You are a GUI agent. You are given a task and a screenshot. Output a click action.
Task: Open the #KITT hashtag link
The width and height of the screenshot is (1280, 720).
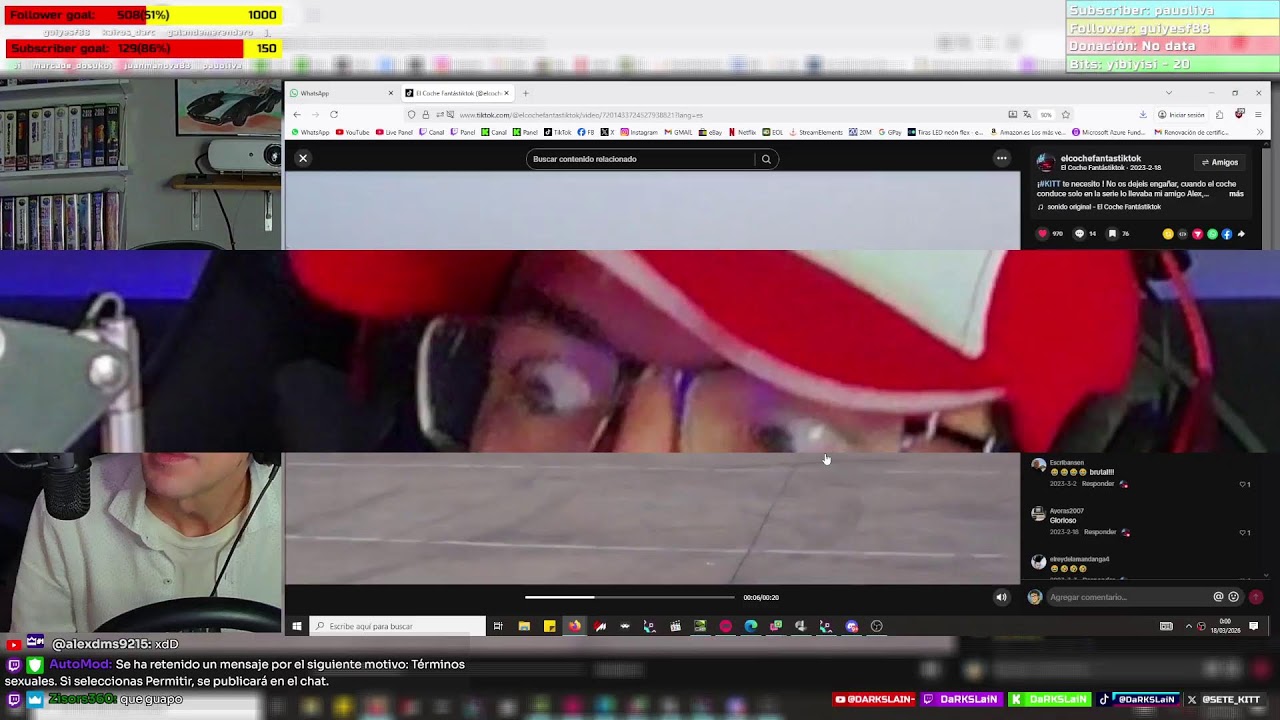tap(1049, 184)
